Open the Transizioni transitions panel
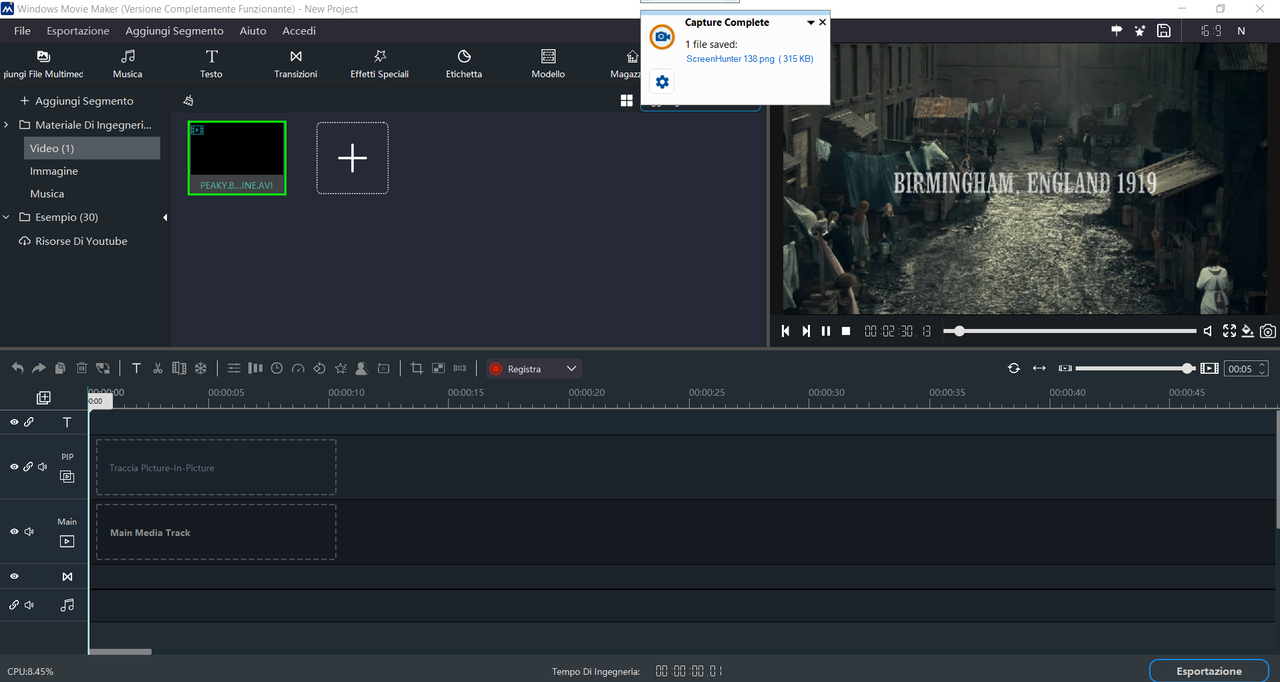 296,64
